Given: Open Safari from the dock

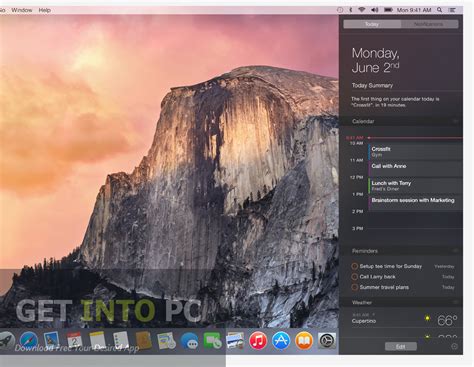Looking at the screenshot, I should point(28,341).
